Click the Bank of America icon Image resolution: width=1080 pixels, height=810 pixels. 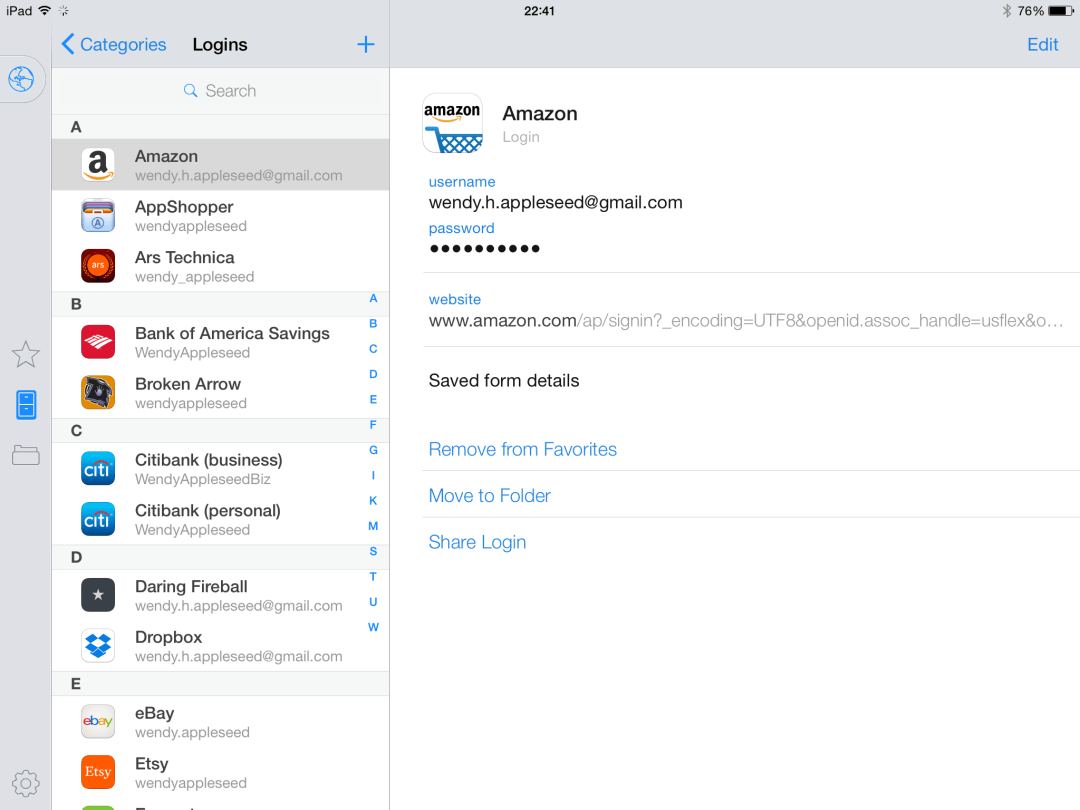click(98, 342)
